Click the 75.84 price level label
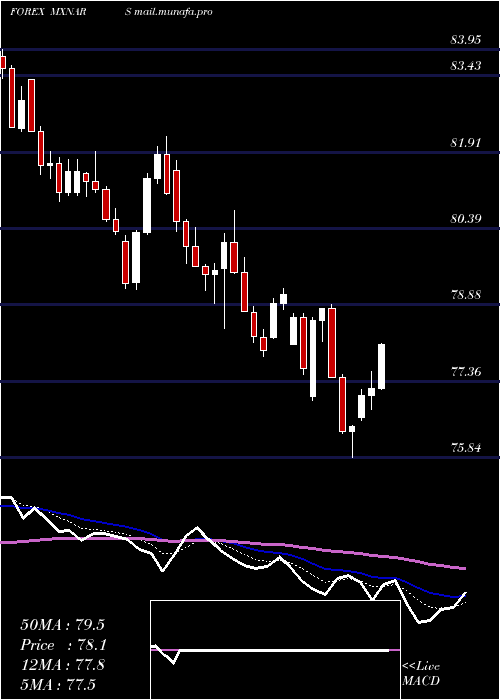Image resolution: width=500 pixels, height=700 pixels. click(x=466, y=447)
